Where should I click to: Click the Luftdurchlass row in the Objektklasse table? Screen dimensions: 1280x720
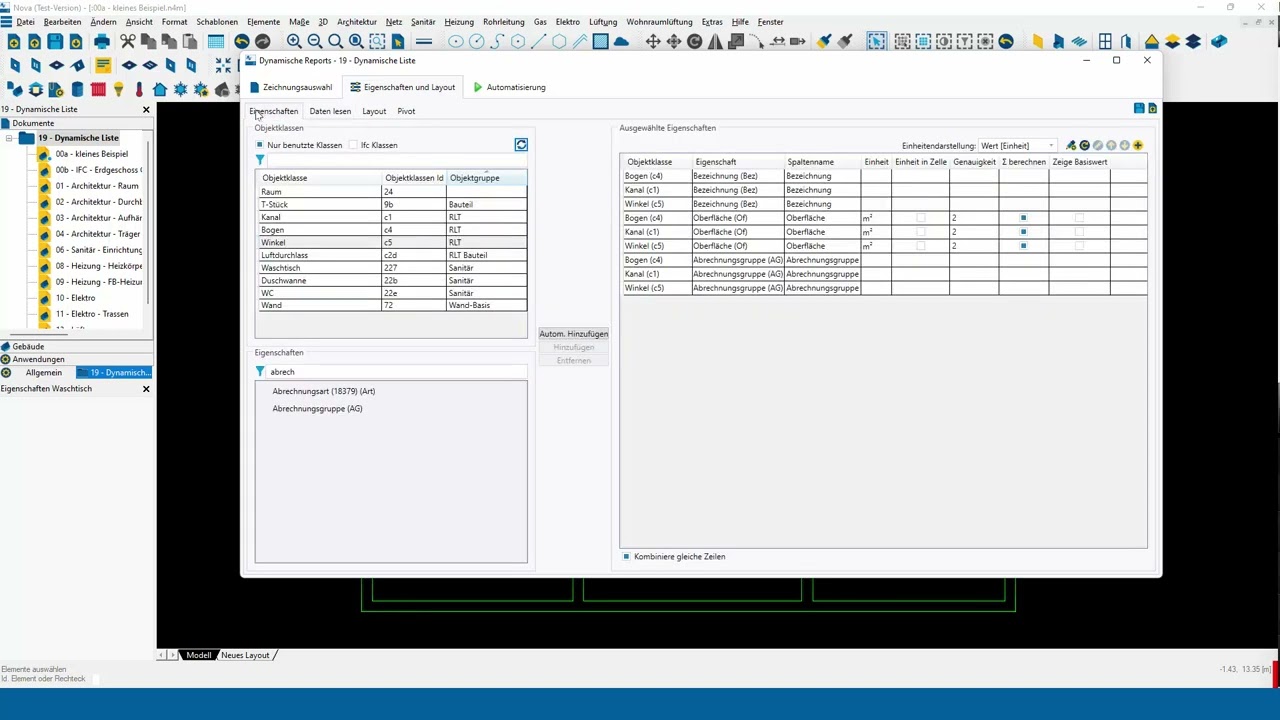coord(391,255)
